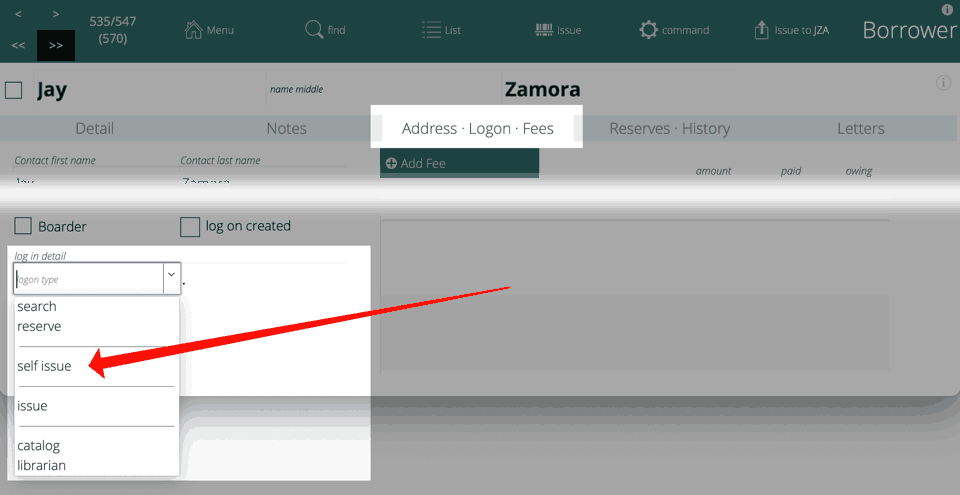Screen dimensions: 960x495
Task: Open the Reserves · History tab
Action: coord(669,128)
